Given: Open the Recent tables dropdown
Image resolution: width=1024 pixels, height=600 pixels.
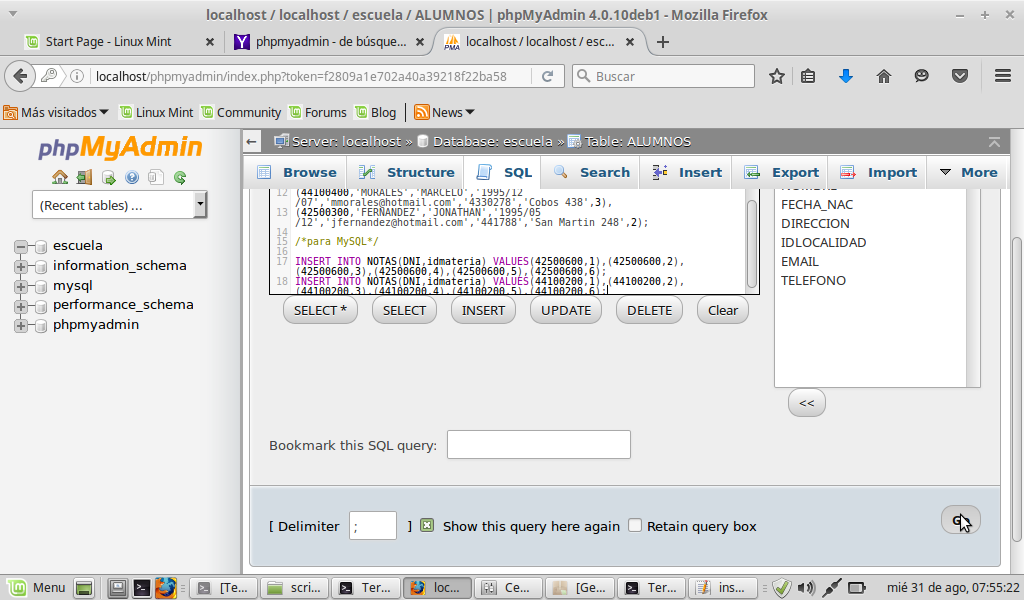Looking at the screenshot, I should [119, 205].
